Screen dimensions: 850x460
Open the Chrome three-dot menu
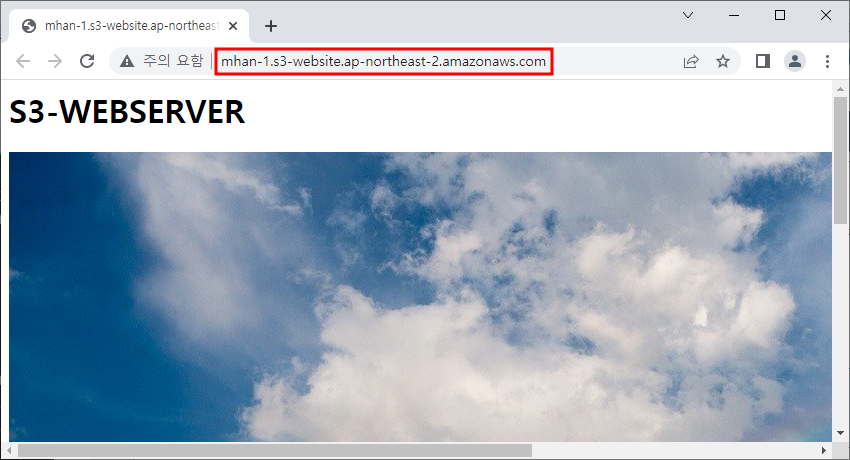827,61
